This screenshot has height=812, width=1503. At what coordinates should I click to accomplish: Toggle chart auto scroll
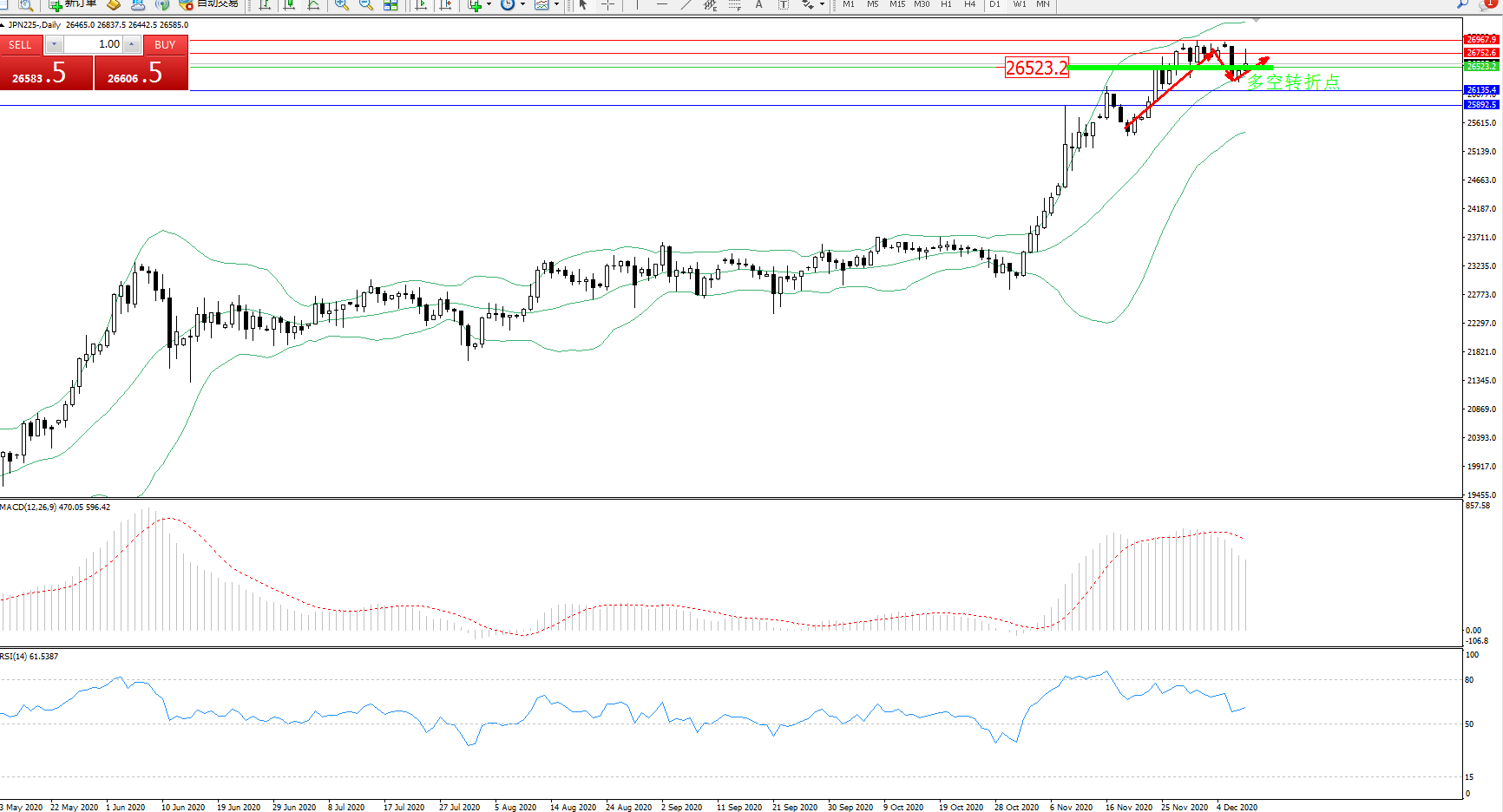coord(422,4)
